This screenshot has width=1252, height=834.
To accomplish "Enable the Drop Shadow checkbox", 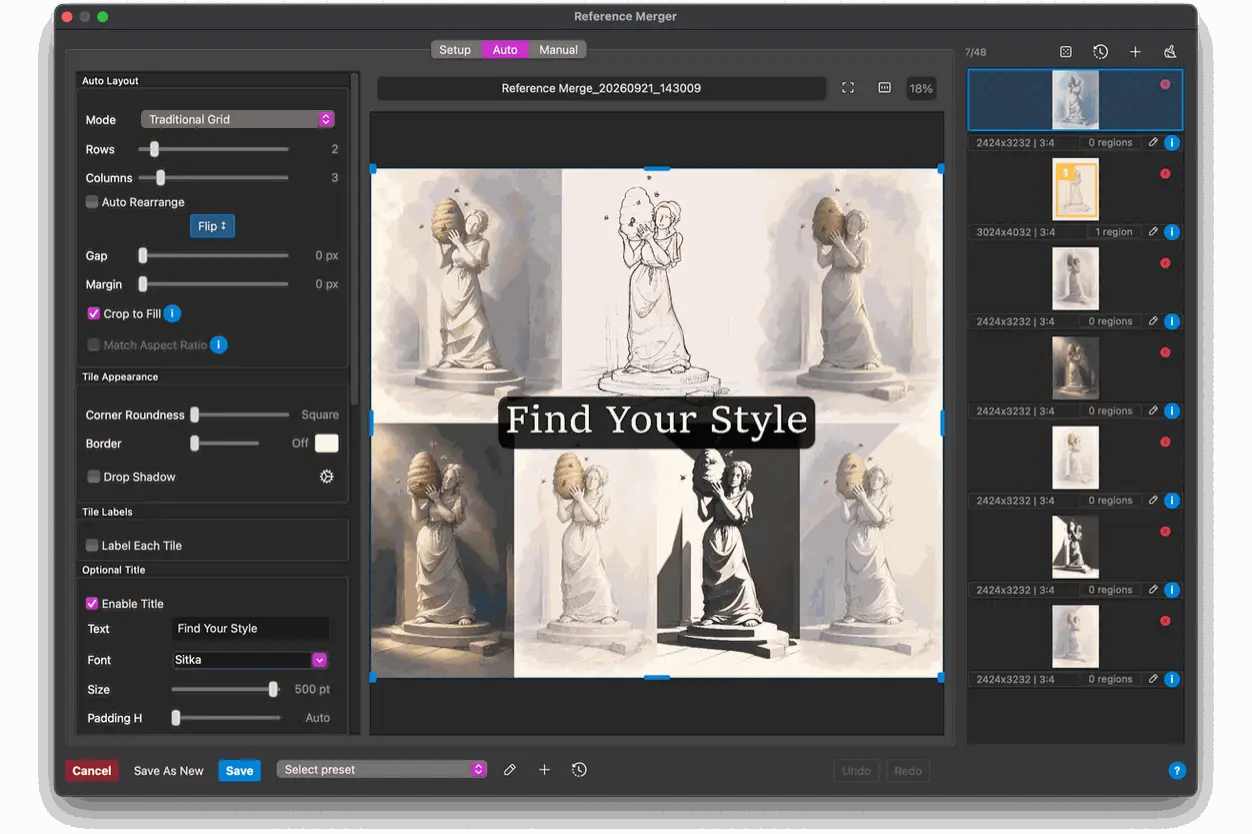I will tap(94, 477).
